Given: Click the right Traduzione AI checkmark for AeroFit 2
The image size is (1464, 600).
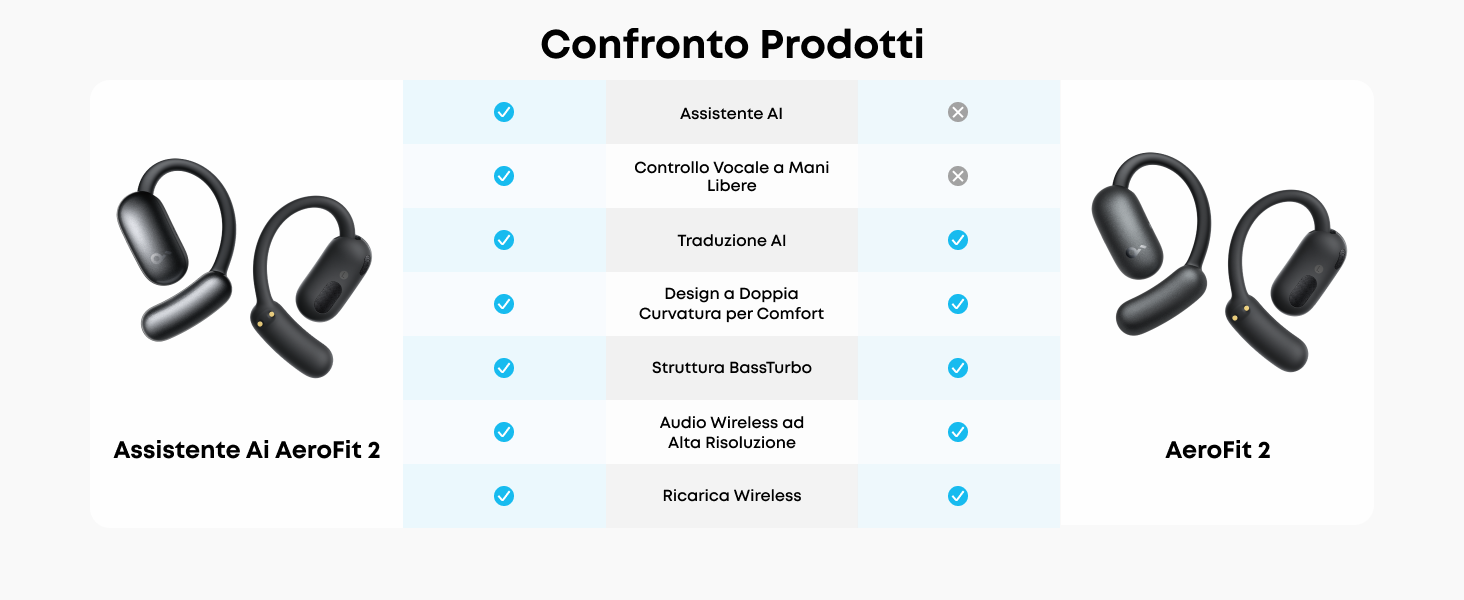Looking at the screenshot, I should (x=958, y=240).
